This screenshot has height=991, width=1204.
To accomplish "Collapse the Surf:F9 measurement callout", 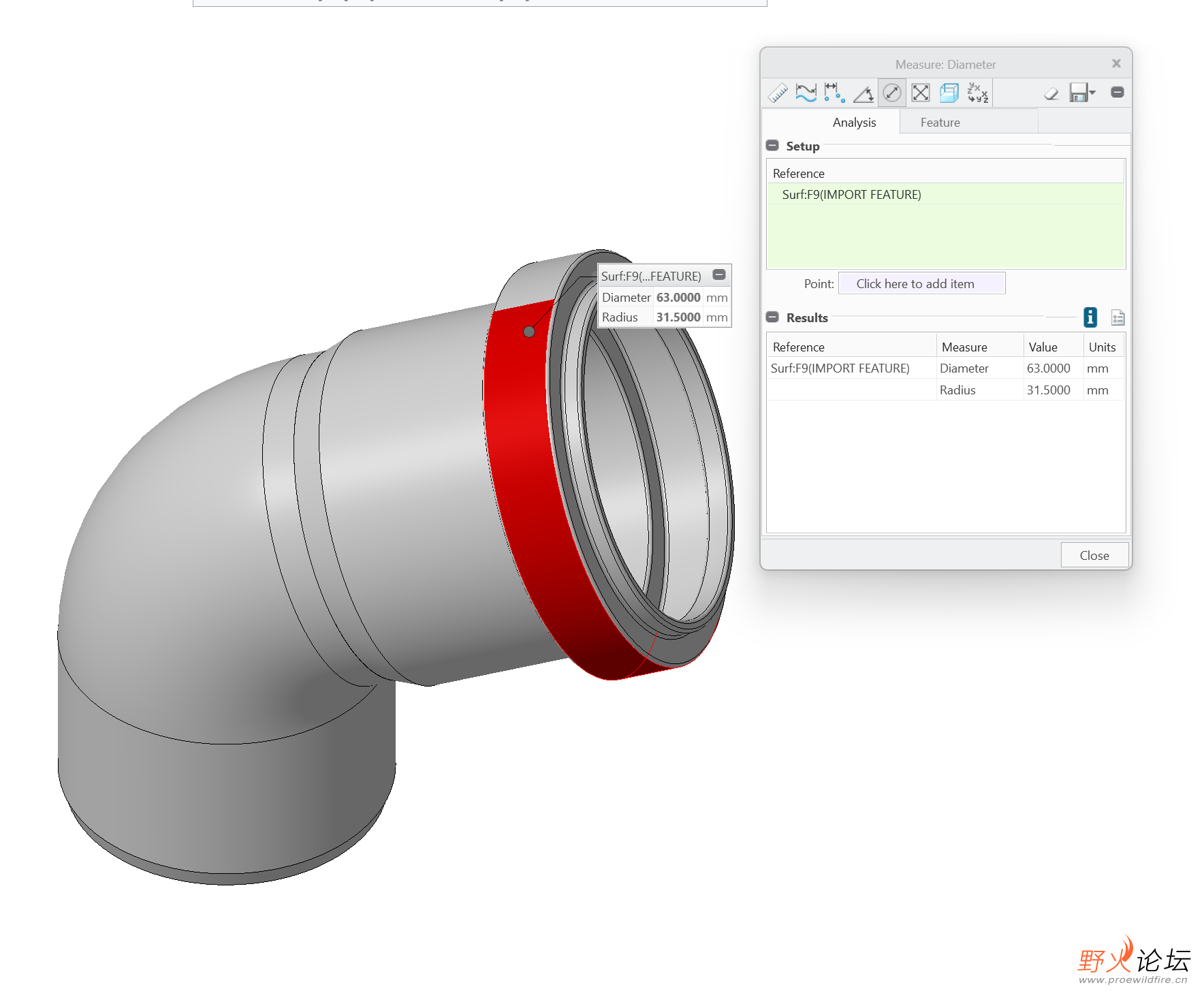I will point(719,275).
